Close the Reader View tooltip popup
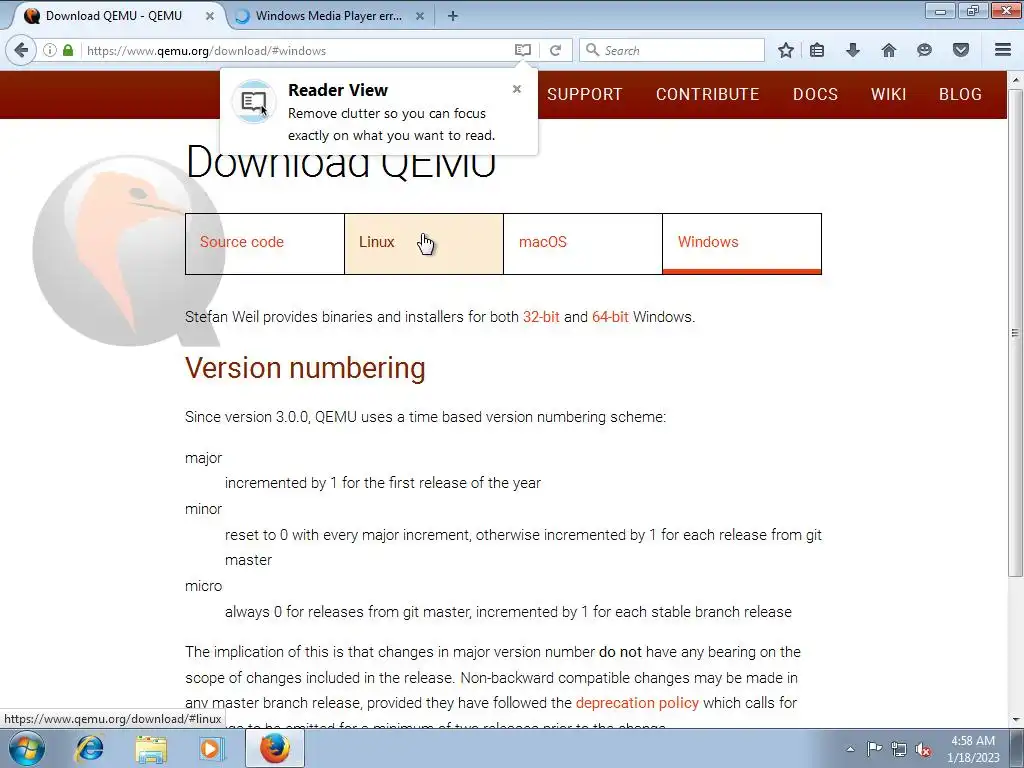Screen dimensions: 1024x768 pos(517,89)
